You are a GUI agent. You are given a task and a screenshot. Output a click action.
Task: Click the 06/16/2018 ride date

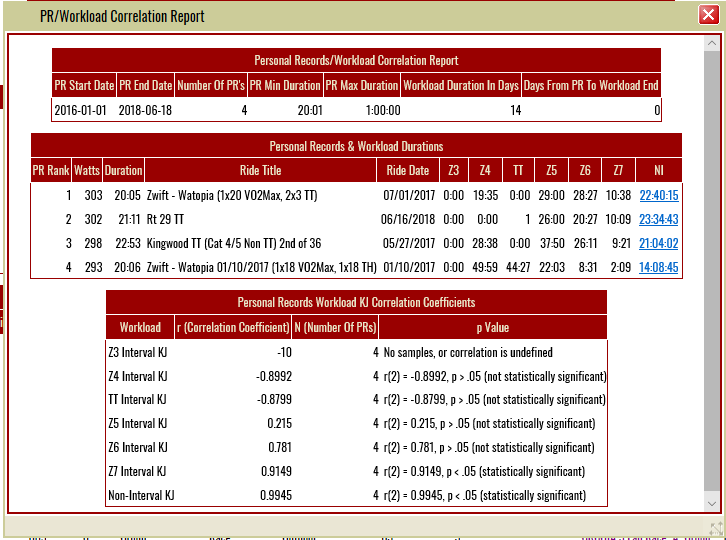[x=407, y=219]
